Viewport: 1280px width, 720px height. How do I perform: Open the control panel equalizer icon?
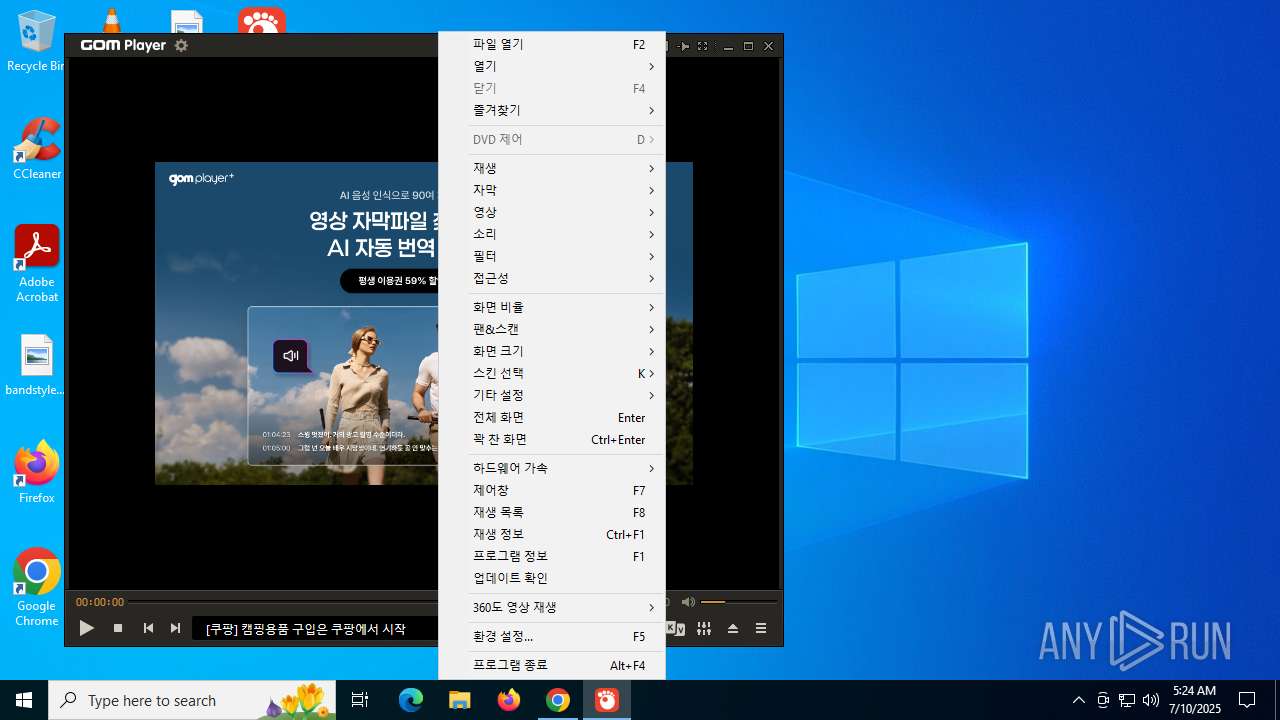click(x=704, y=628)
